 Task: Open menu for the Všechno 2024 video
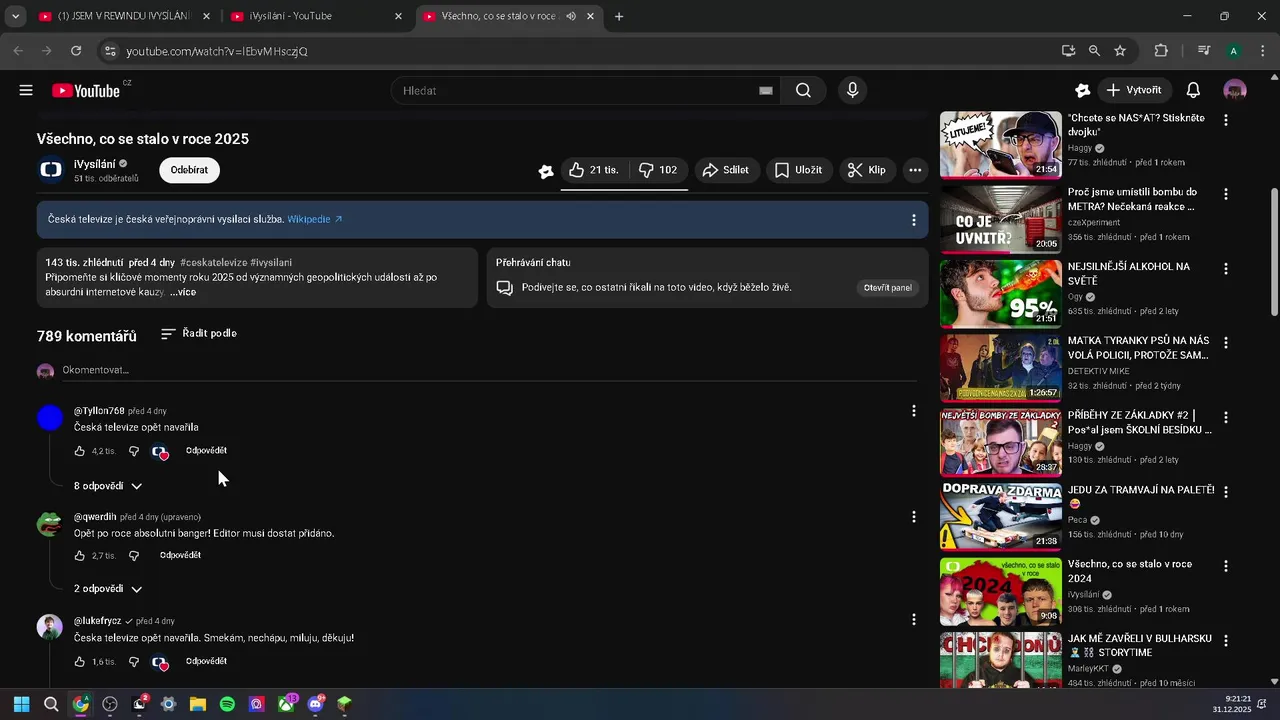1226,565
